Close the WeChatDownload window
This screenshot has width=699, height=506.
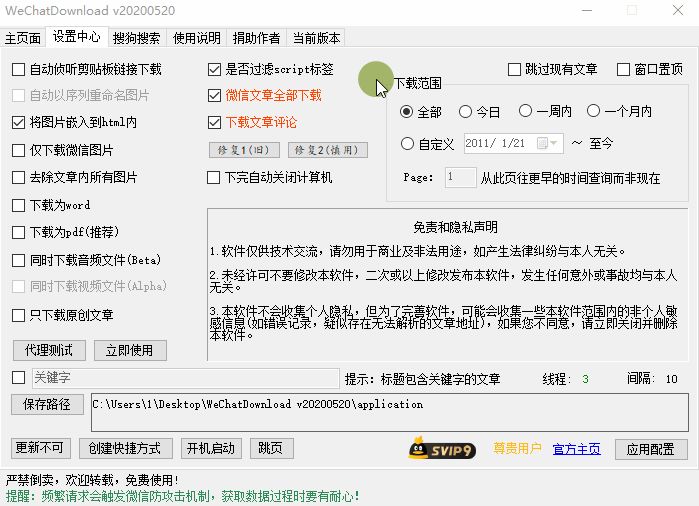click(x=678, y=10)
